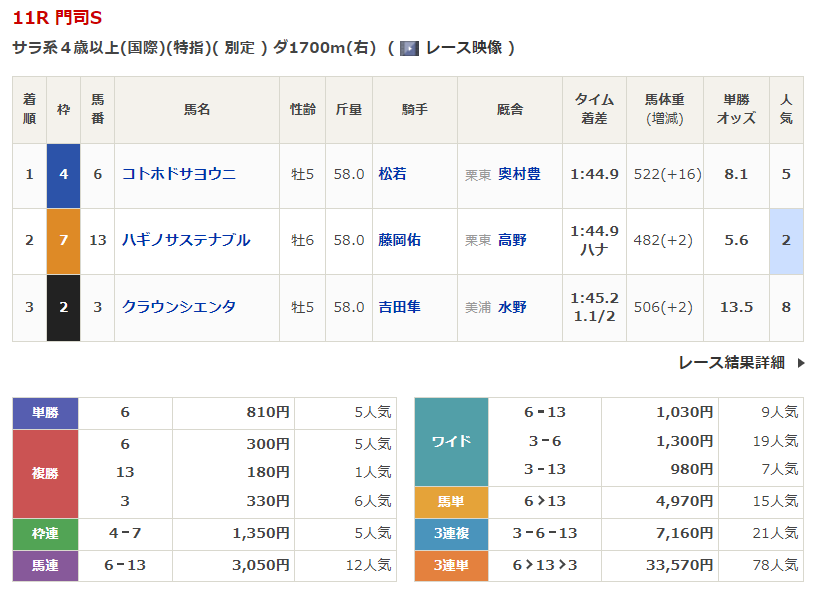Viewport: 817px width, 593px height.
Task: Open trainer 水野 page
Action: [x=512, y=307]
